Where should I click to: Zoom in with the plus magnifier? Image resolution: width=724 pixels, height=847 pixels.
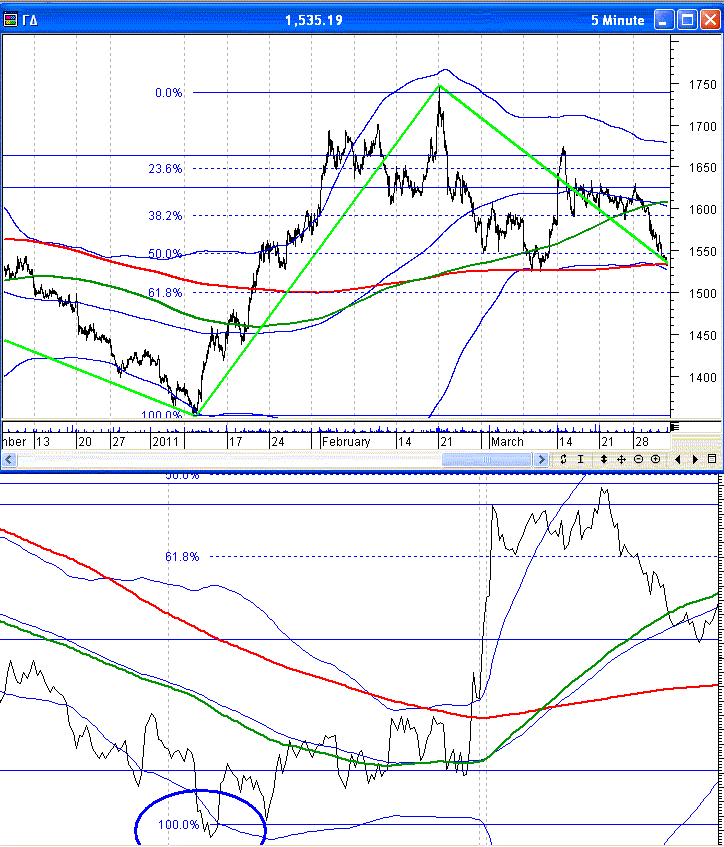coord(656,459)
